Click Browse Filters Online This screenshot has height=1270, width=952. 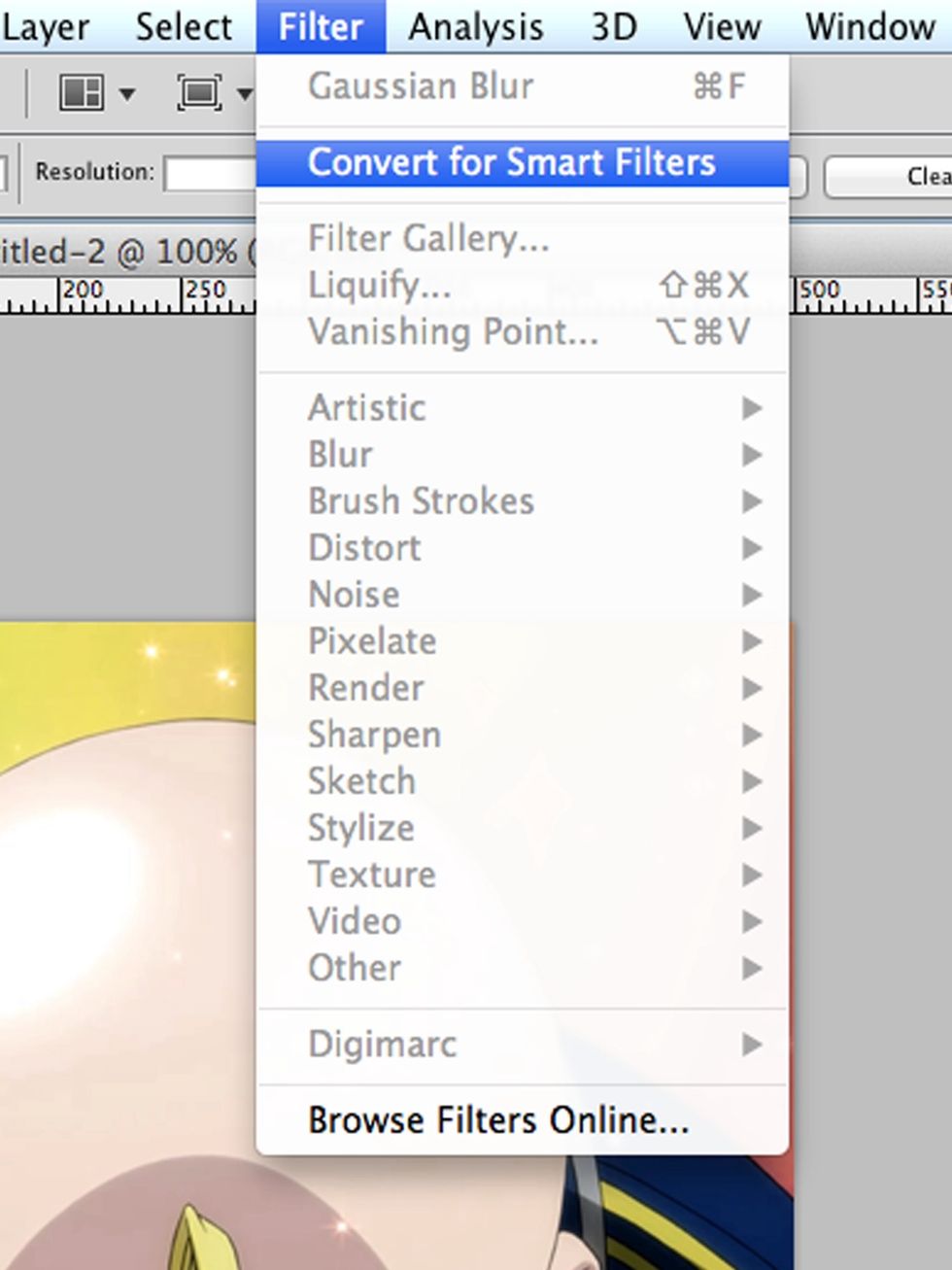tap(496, 1118)
